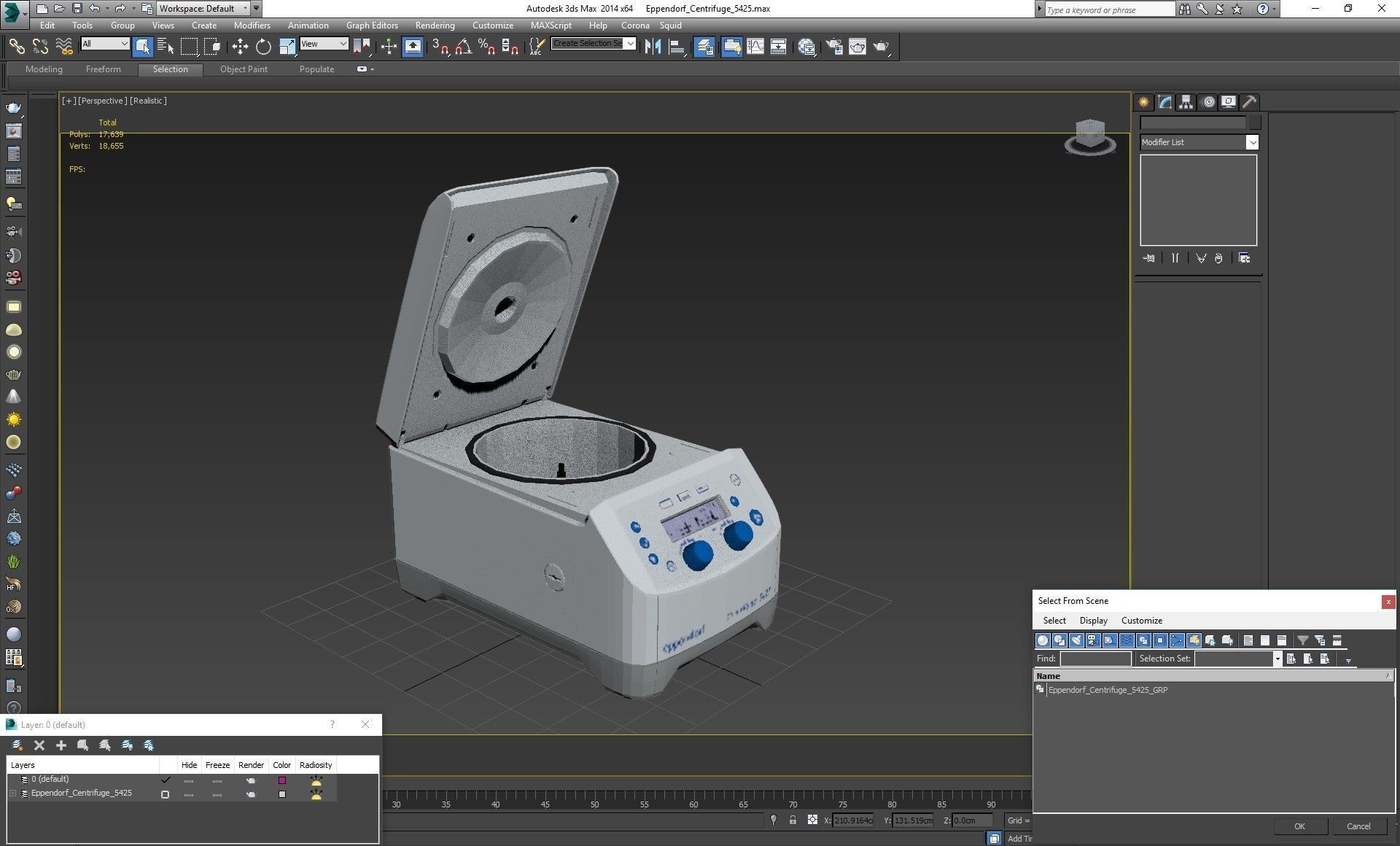
Task: Open the Material Editor icon
Action: 806,47
